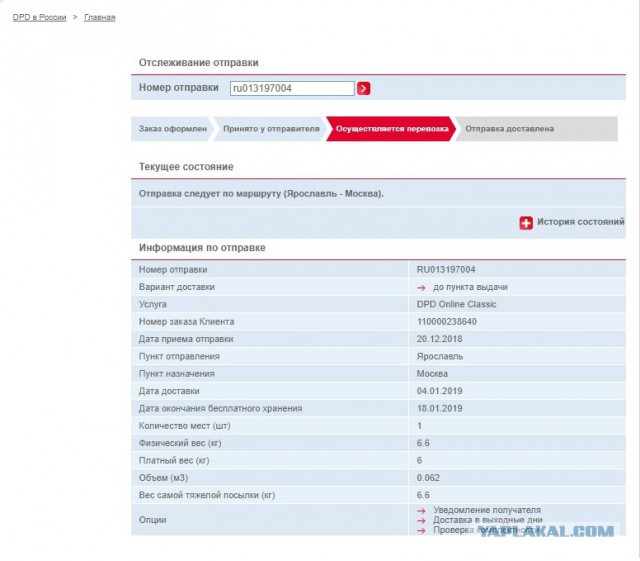Screen dimensions: 640x561
Task: Click the Отслеживание отправки heading
Action: 198,62
